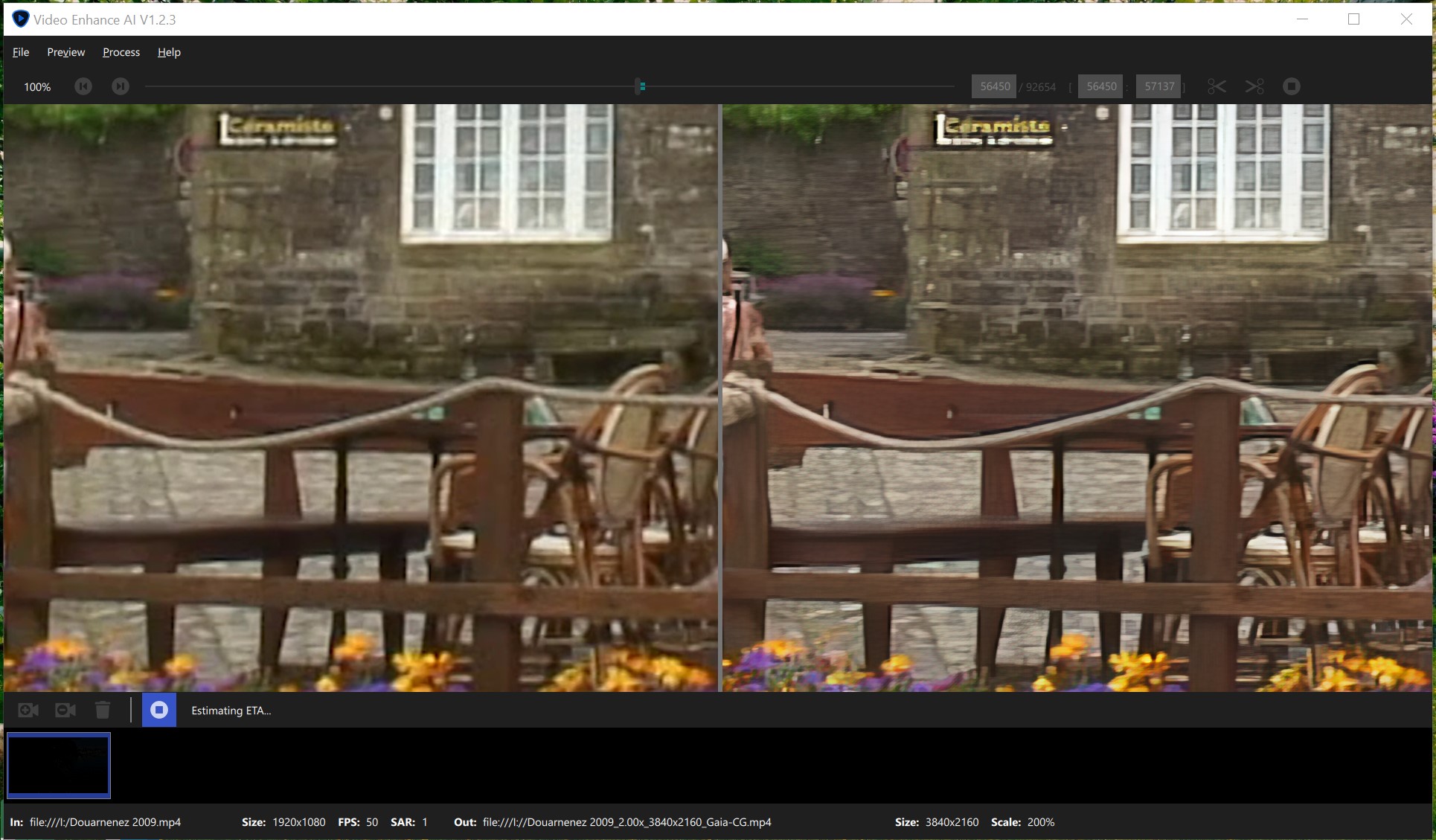
Task: Open the Process menu
Action: click(121, 52)
